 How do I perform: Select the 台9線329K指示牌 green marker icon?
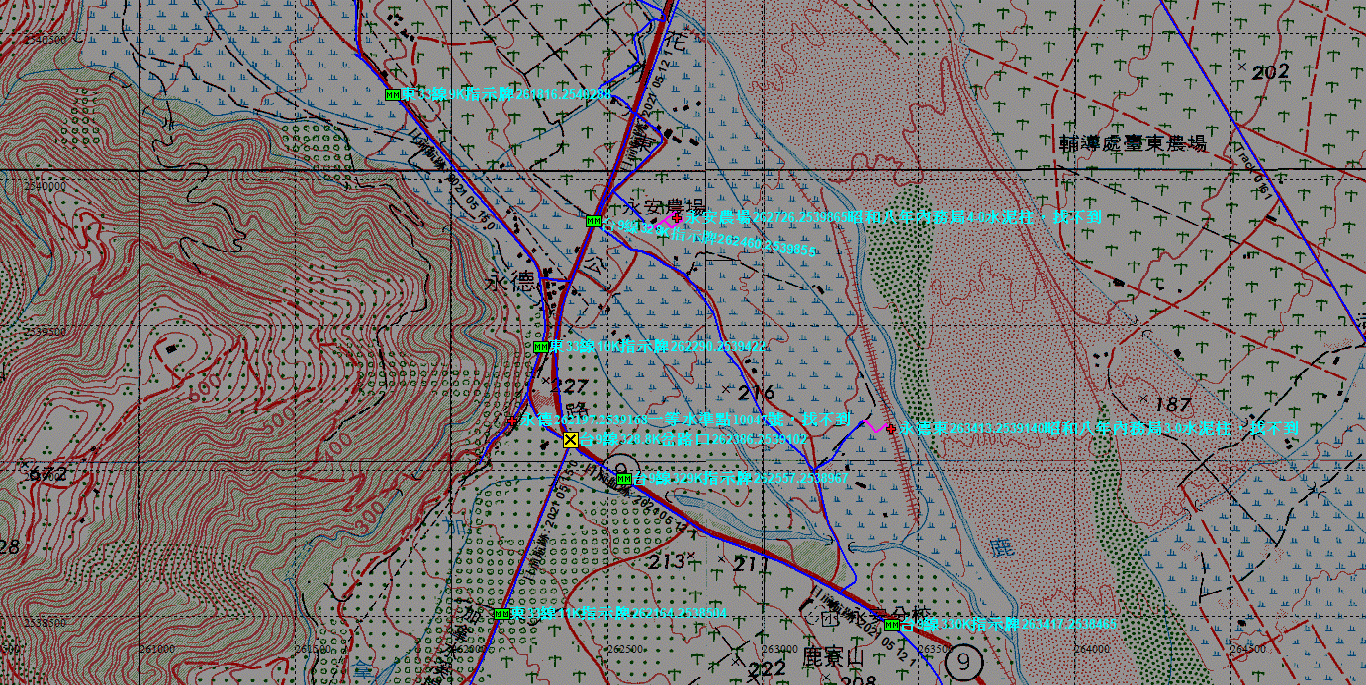click(624, 479)
